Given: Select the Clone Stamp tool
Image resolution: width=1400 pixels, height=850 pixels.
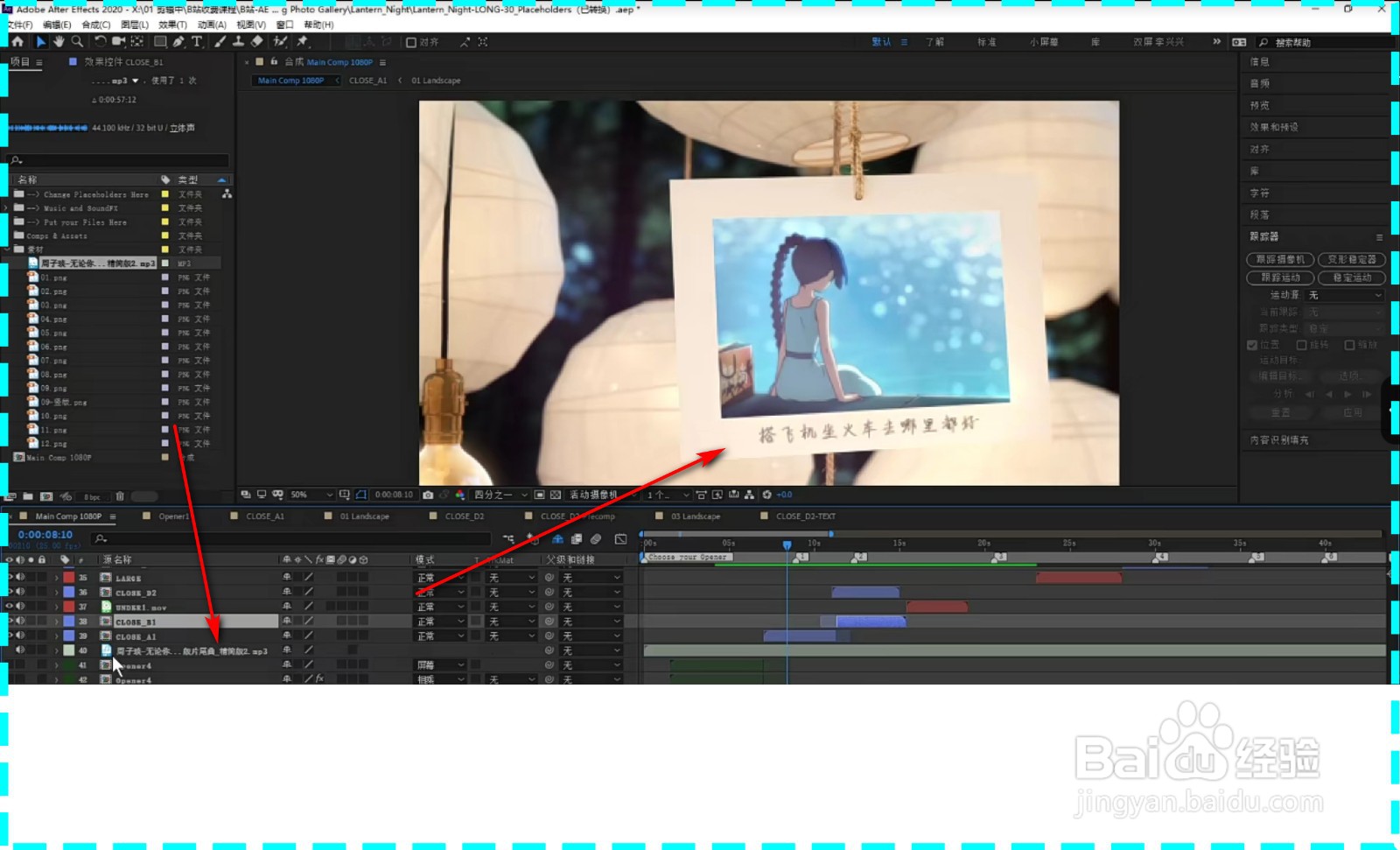Looking at the screenshot, I should coord(238,41).
